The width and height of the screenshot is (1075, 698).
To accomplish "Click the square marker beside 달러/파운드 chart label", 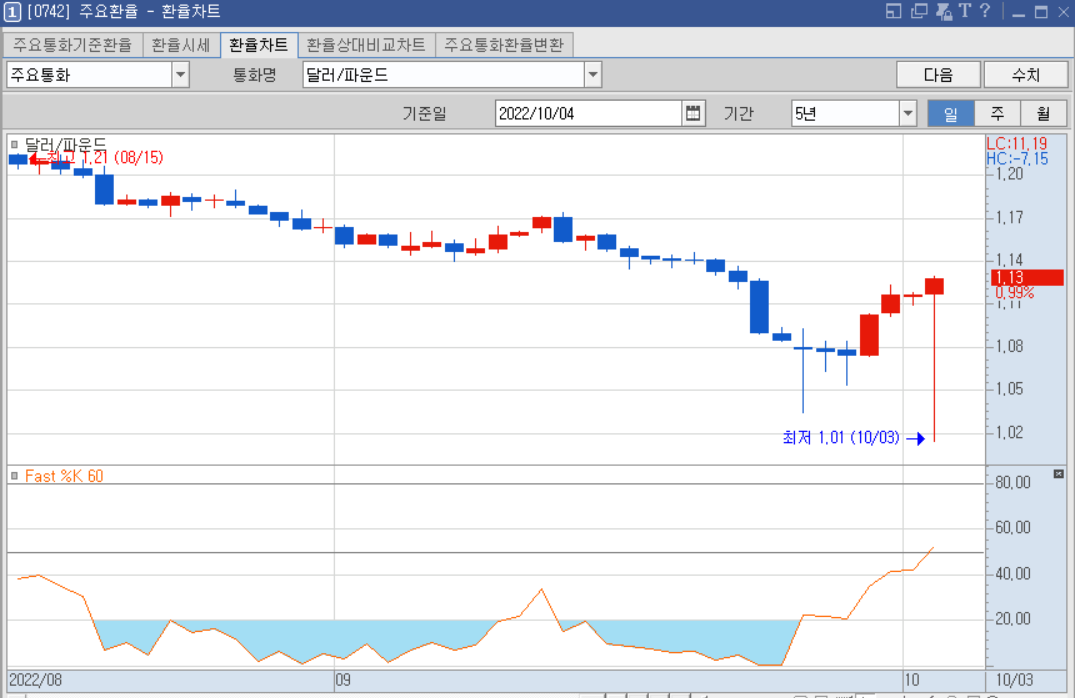I will click(x=14, y=145).
